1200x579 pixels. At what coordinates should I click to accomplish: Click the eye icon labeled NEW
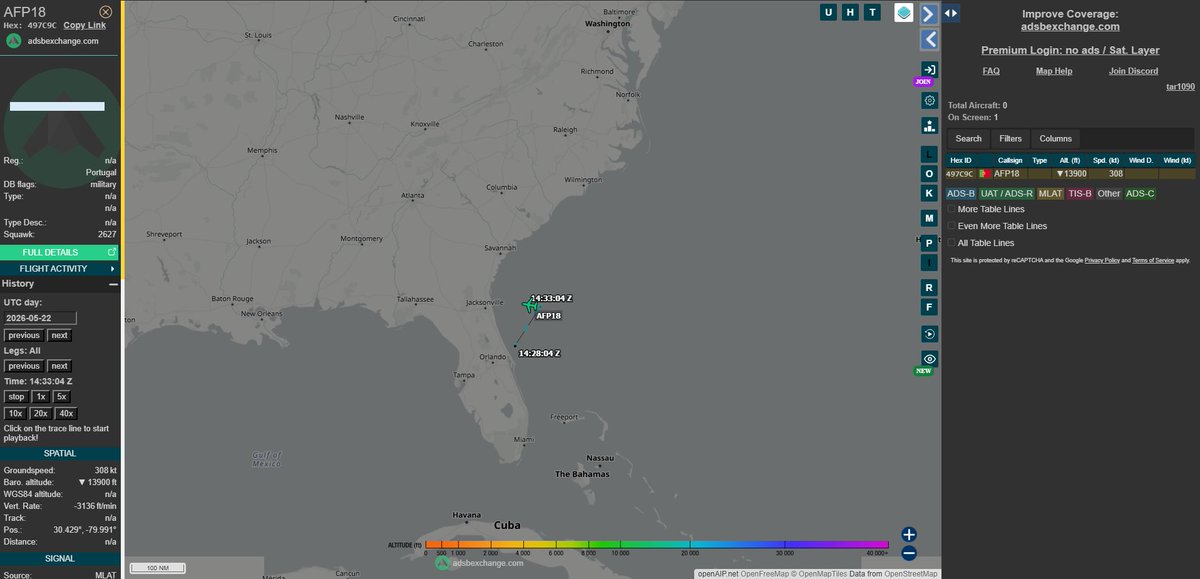[929, 359]
